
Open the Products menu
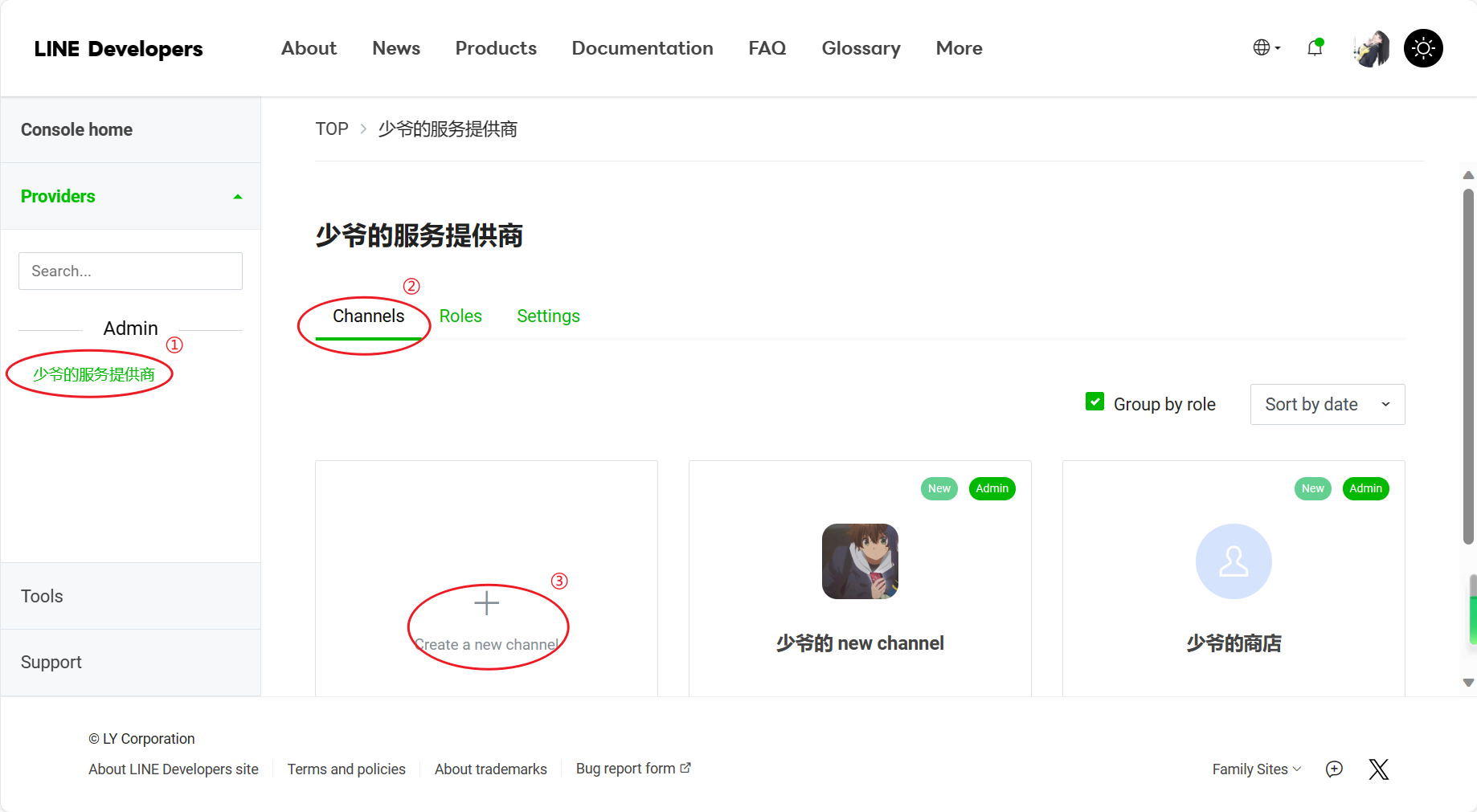coord(496,48)
